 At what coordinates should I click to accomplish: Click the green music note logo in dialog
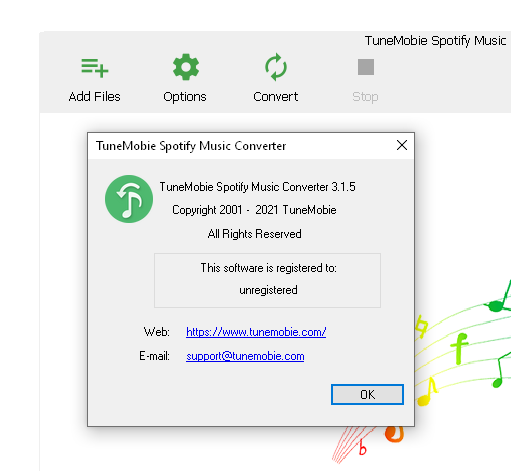[x=129, y=199]
